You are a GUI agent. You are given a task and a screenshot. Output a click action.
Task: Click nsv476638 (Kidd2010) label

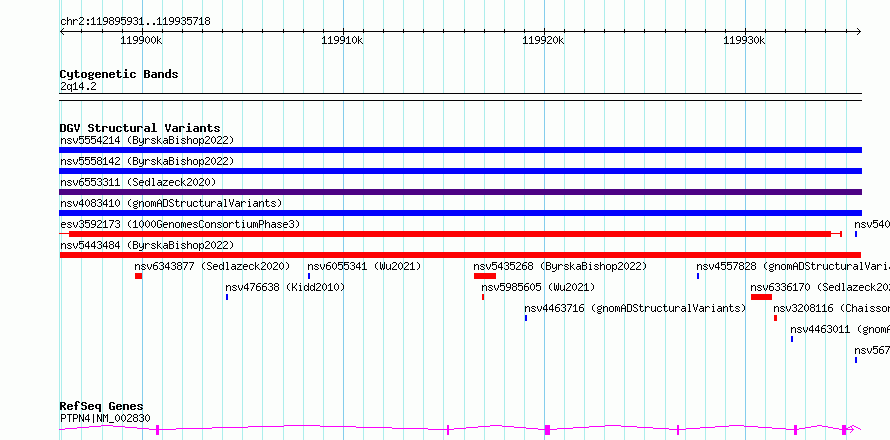(x=285, y=287)
